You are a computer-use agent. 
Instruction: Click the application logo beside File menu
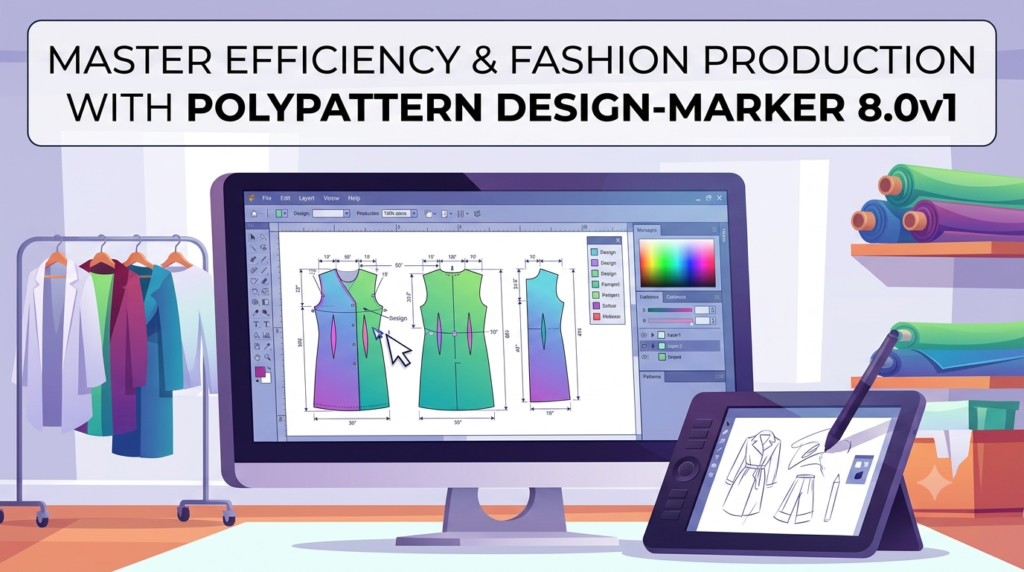coord(251,198)
